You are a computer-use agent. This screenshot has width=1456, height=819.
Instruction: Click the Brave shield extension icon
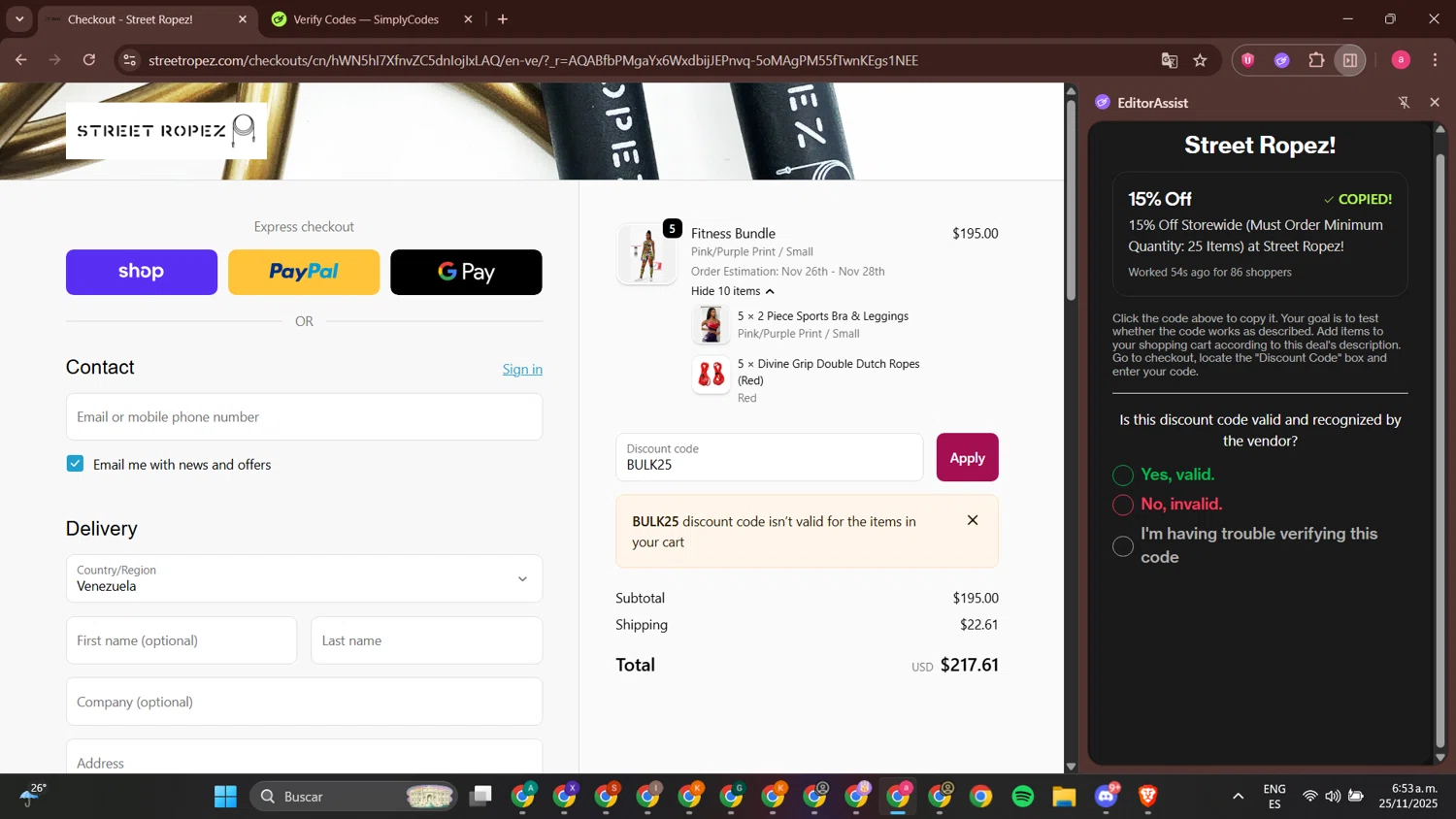tap(1248, 60)
